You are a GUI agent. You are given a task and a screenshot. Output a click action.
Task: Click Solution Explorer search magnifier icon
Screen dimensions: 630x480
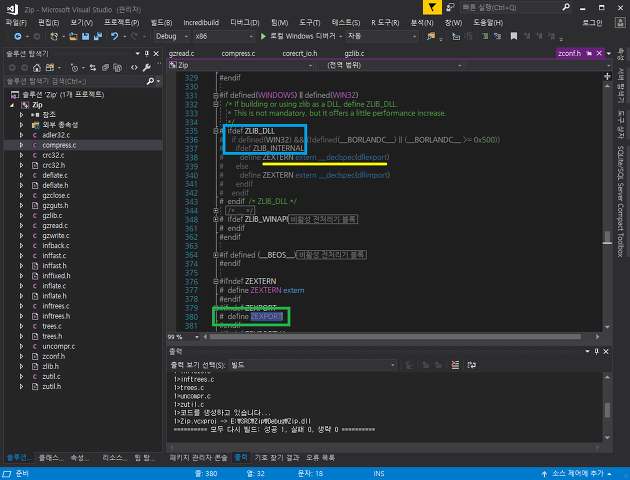pos(150,82)
